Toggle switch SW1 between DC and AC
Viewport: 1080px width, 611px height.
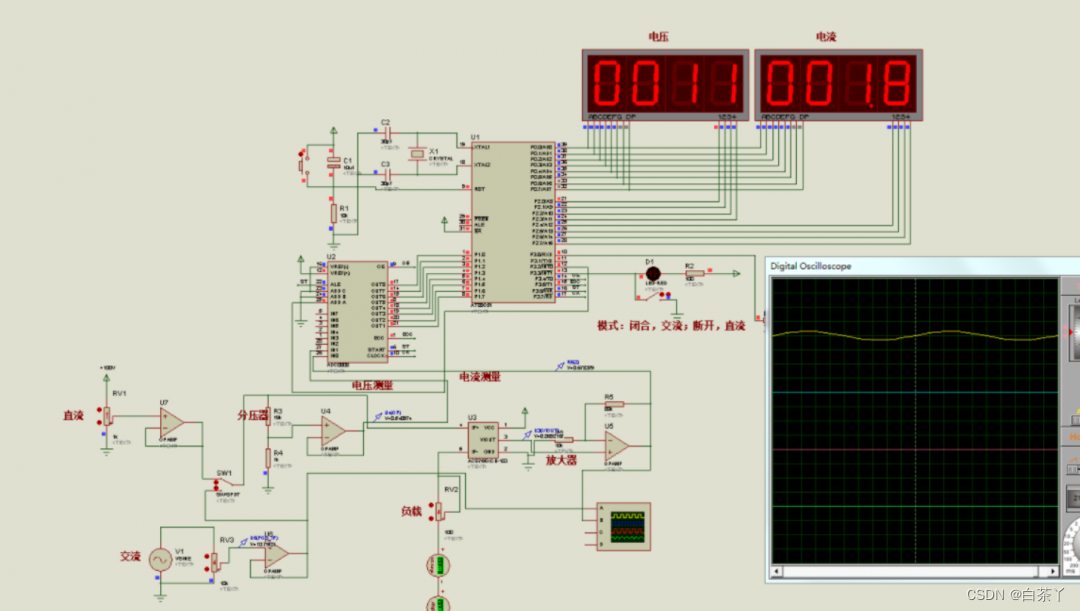coord(222,485)
